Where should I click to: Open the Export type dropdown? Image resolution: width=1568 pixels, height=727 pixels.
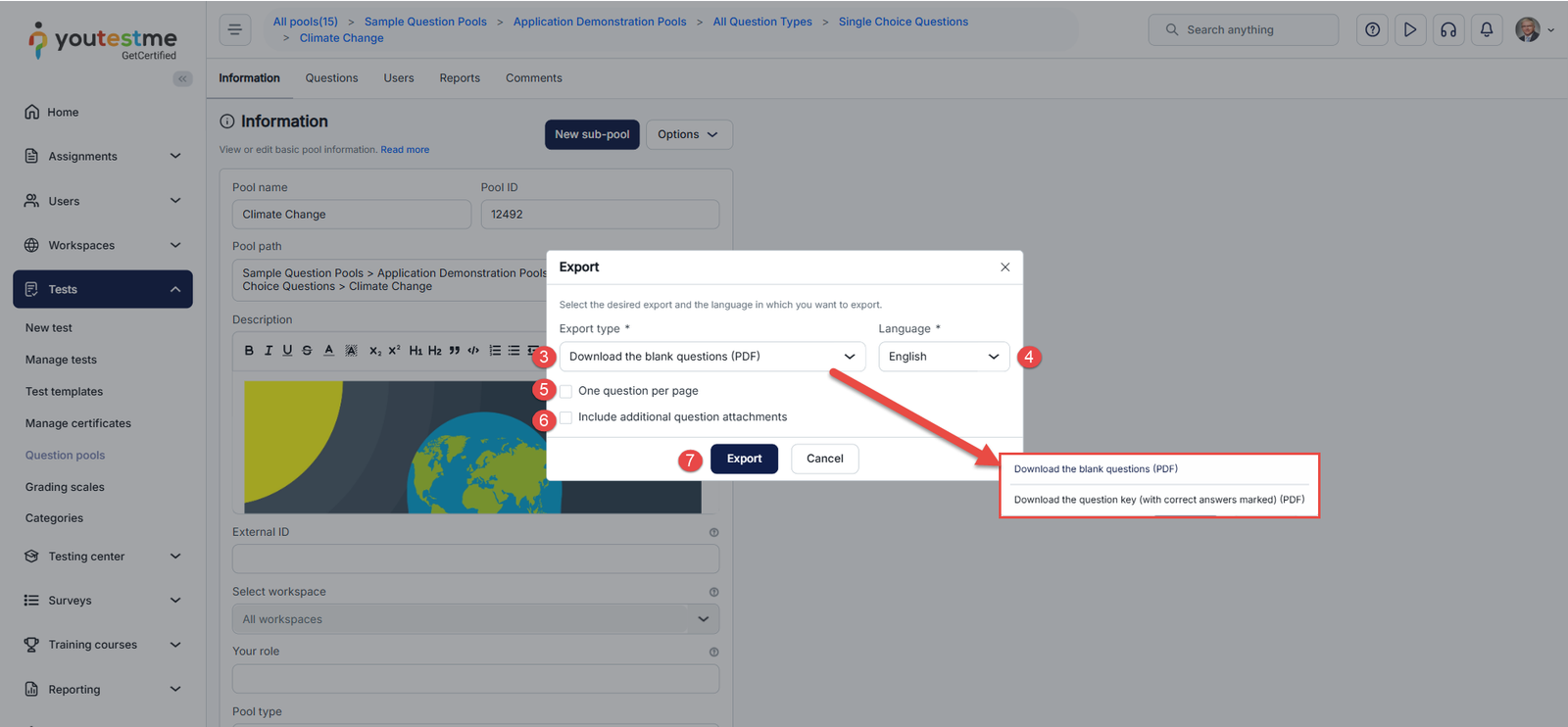coord(711,357)
